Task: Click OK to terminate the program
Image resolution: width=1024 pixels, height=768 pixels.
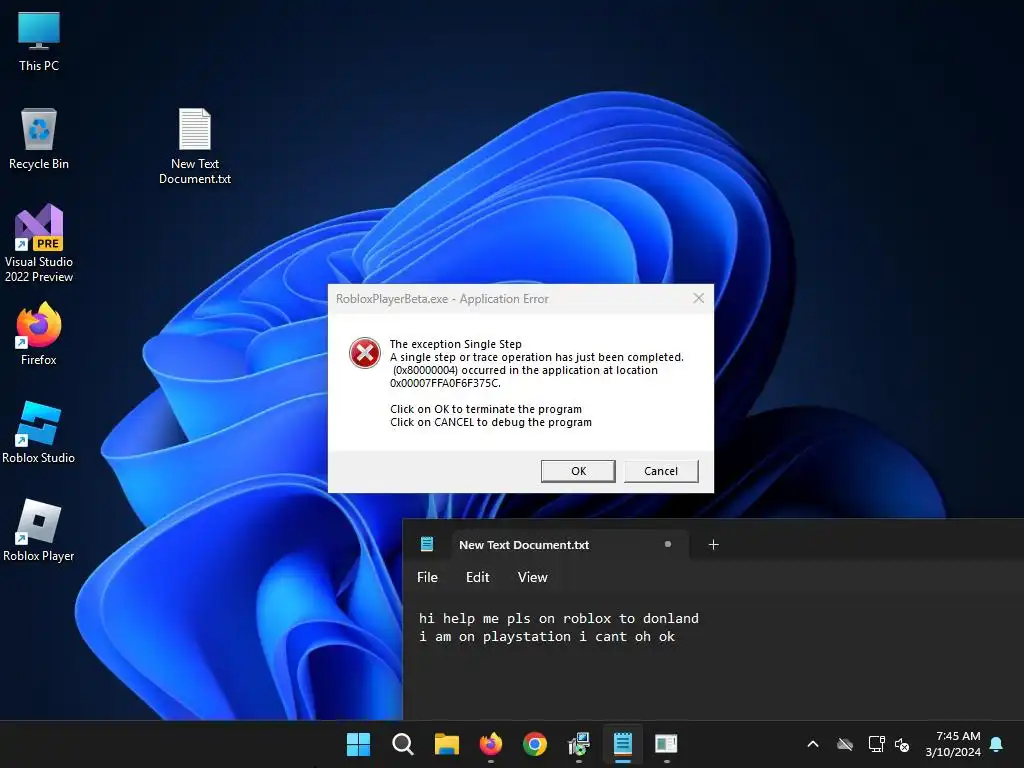Action: click(x=578, y=471)
